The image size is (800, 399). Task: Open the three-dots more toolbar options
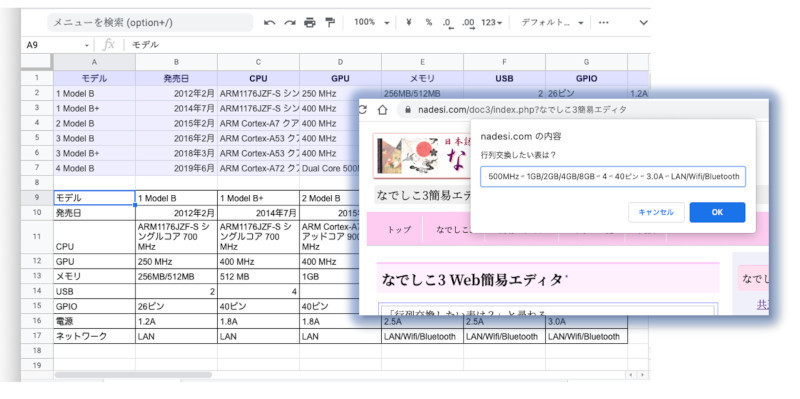pos(604,22)
